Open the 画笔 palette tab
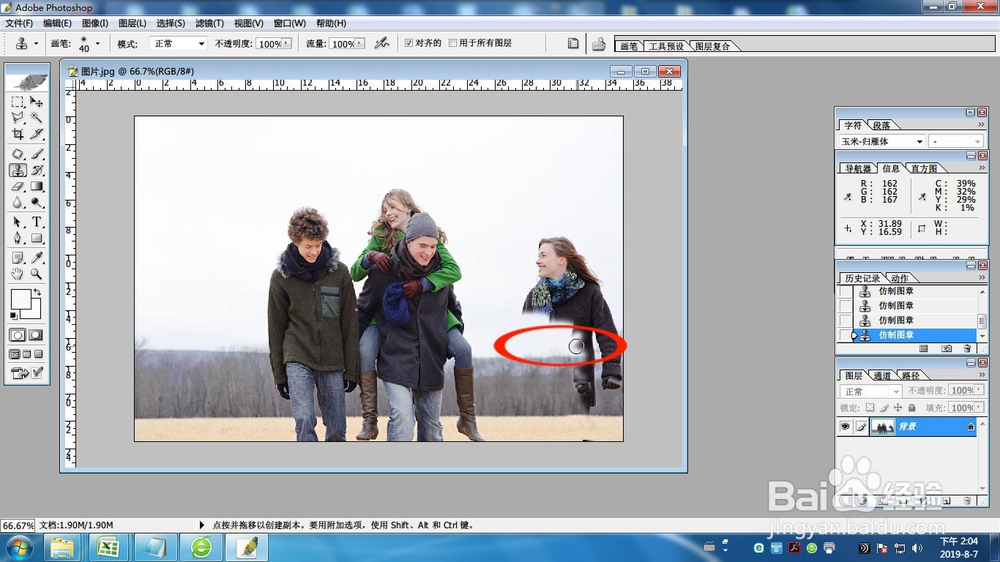Screen dimensions: 1000x562 [x=629, y=46]
